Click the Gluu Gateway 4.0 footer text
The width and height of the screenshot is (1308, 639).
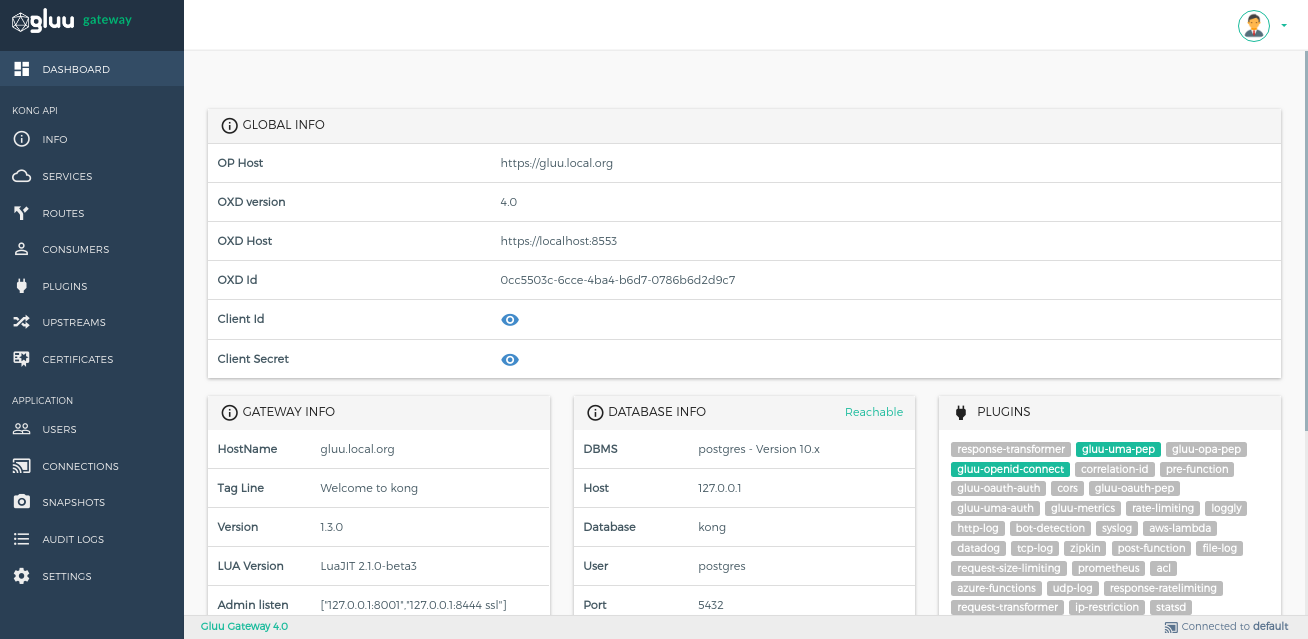244,627
